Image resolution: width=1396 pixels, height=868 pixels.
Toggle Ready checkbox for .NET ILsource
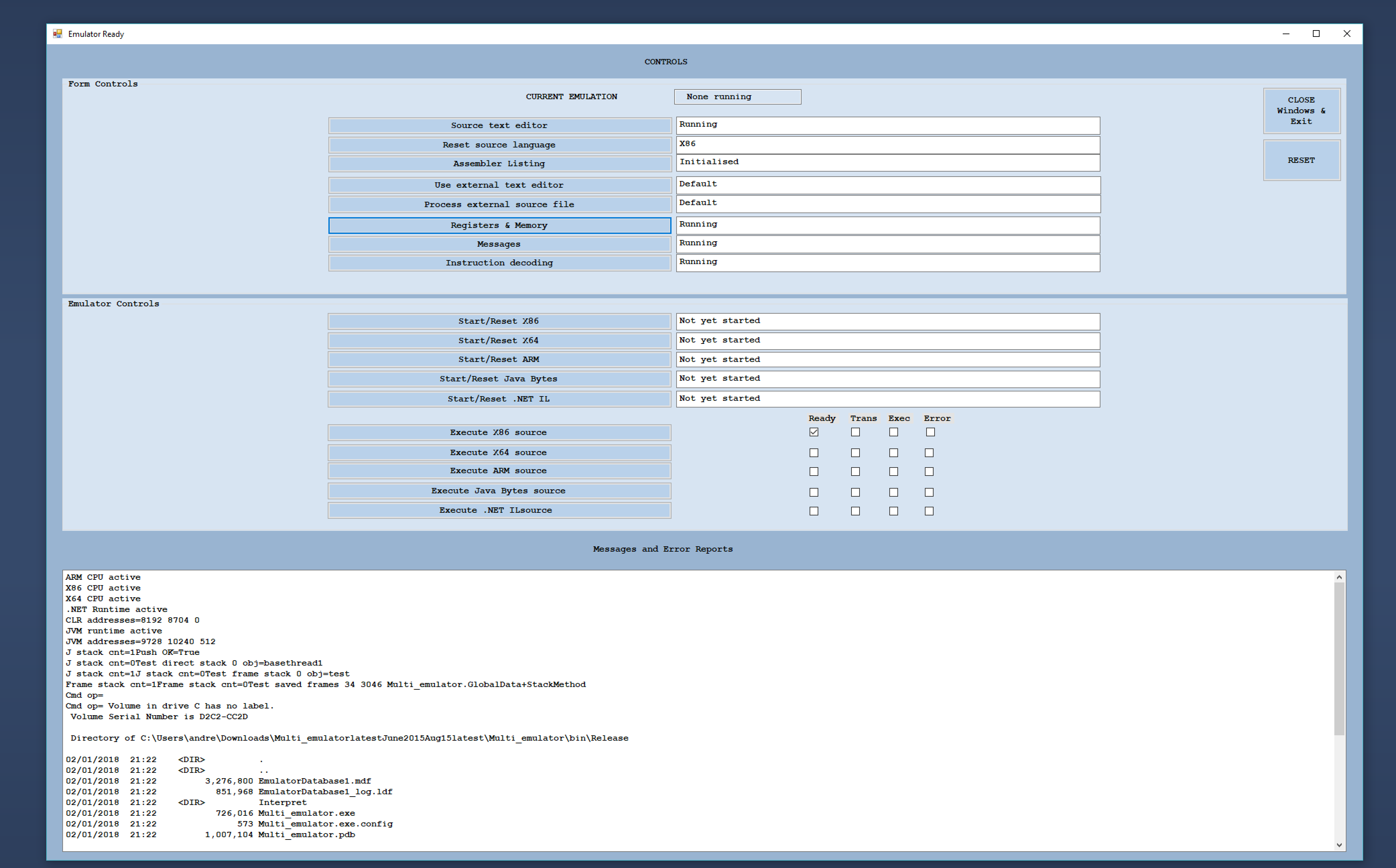point(814,511)
